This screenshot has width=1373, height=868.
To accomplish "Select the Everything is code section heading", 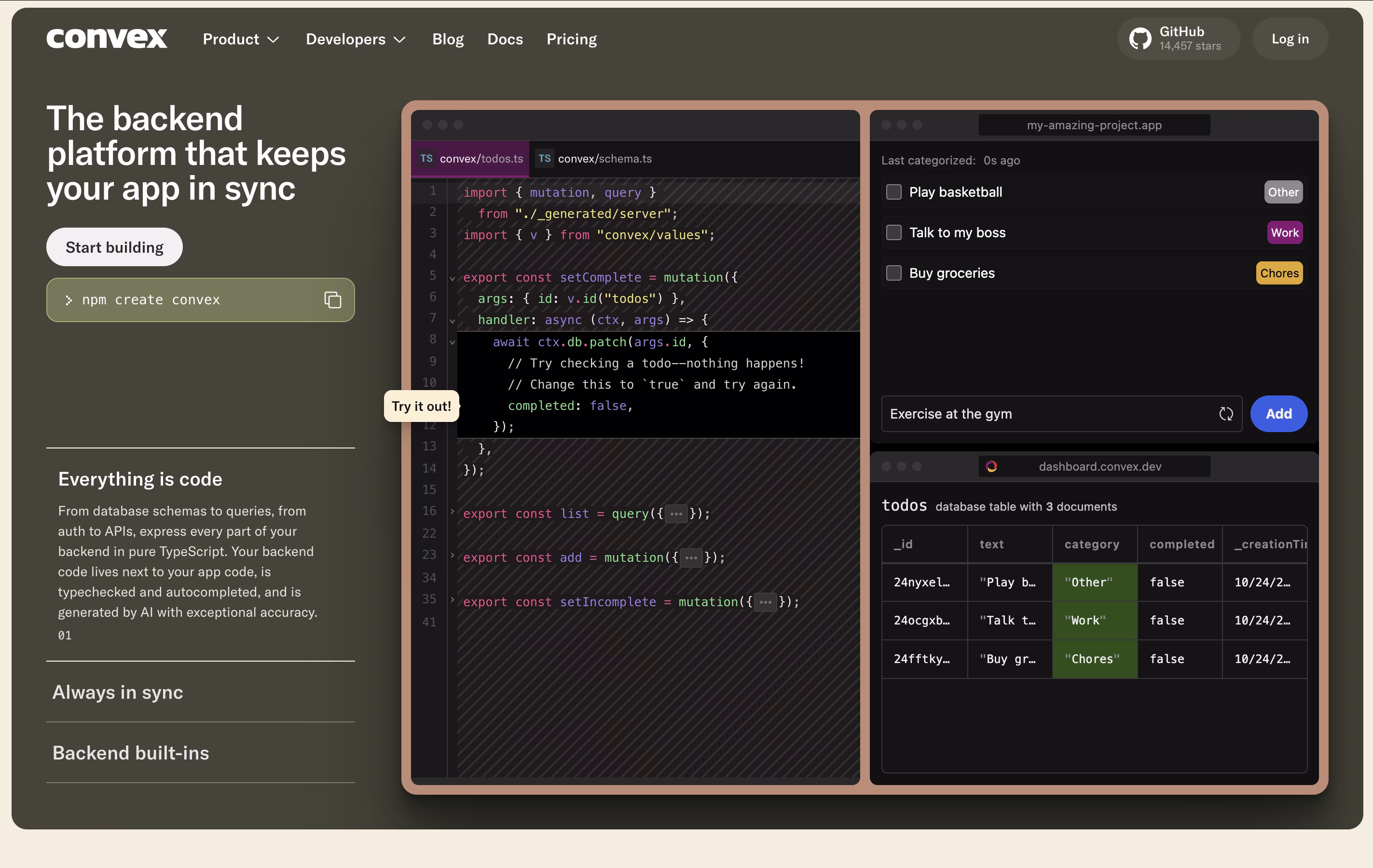I will click(140, 479).
